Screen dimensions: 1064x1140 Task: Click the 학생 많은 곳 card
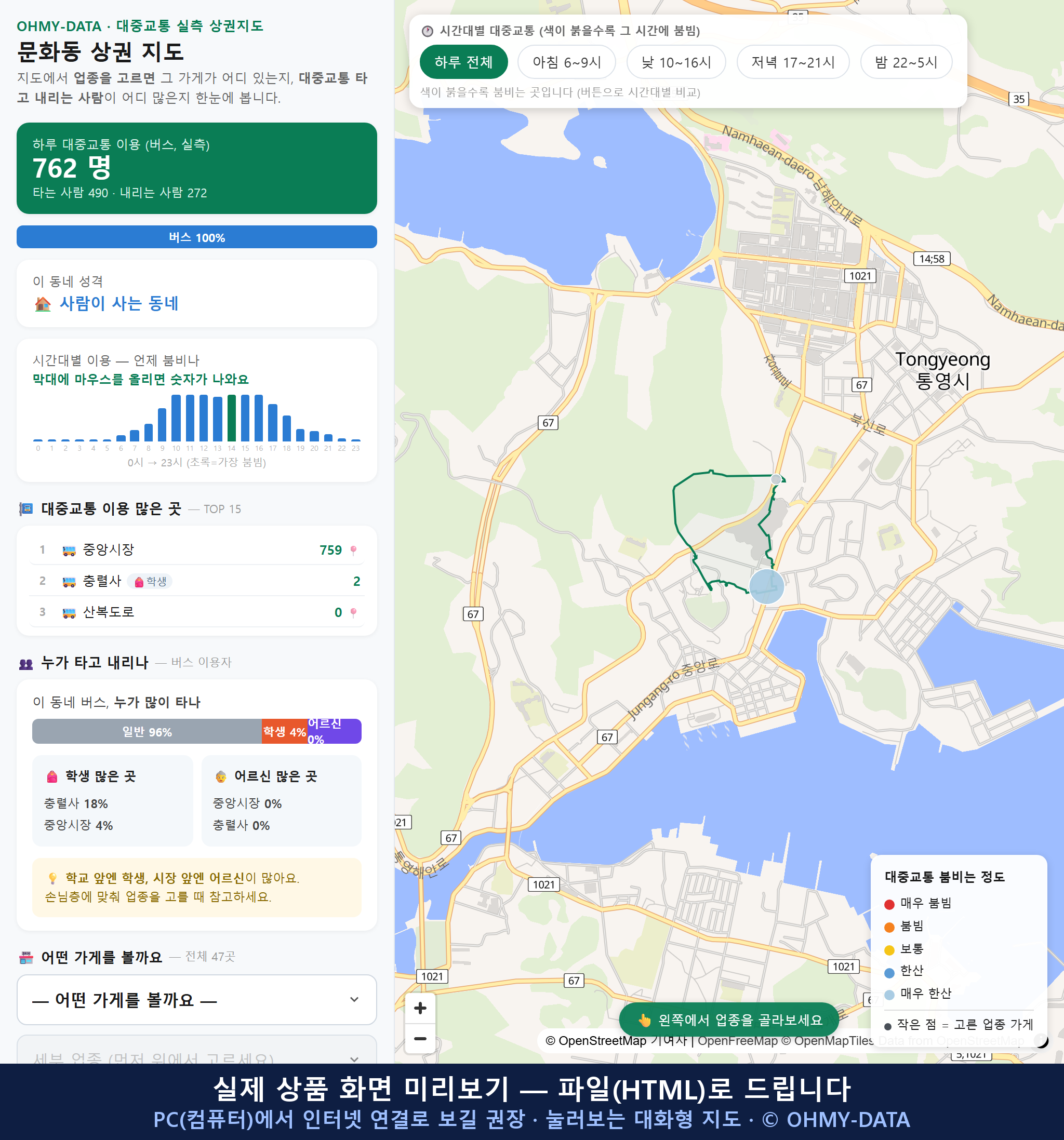click(112, 800)
